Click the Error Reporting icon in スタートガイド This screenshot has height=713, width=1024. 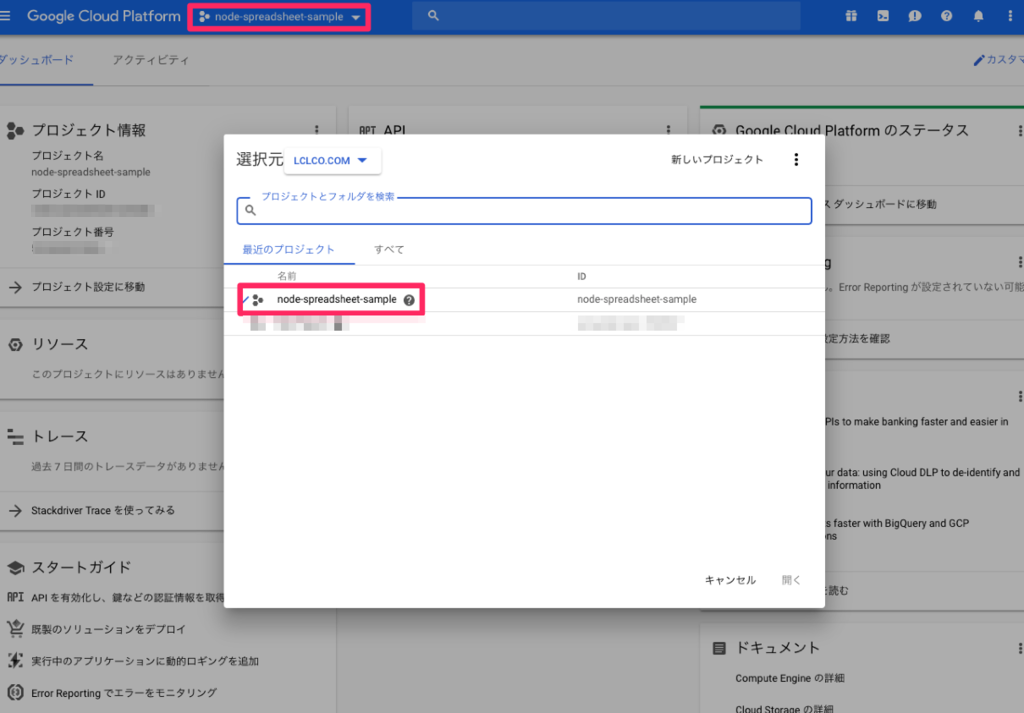tap(14, 692)
